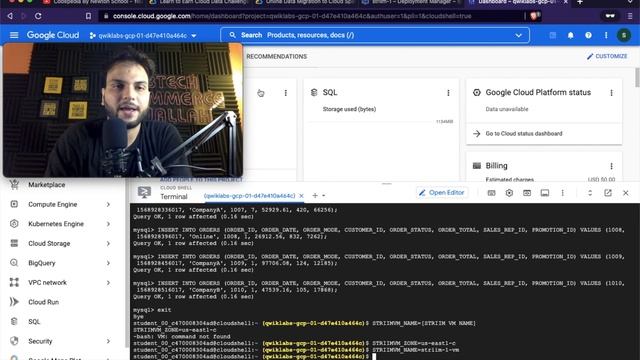Click the Cloud Shell session/monitor icon

coord(545,193)
